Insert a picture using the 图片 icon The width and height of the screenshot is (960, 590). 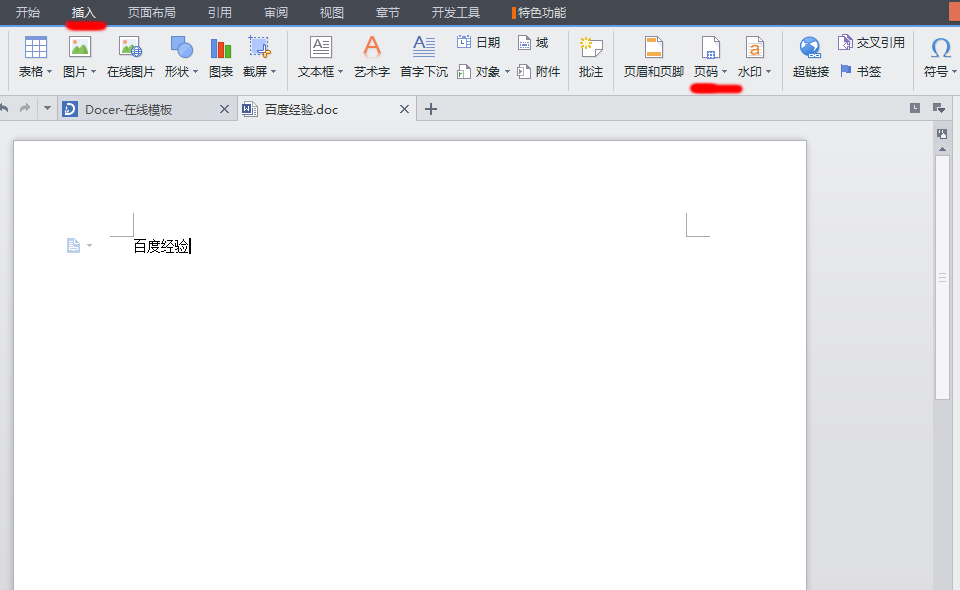click(x=80, y=48)
